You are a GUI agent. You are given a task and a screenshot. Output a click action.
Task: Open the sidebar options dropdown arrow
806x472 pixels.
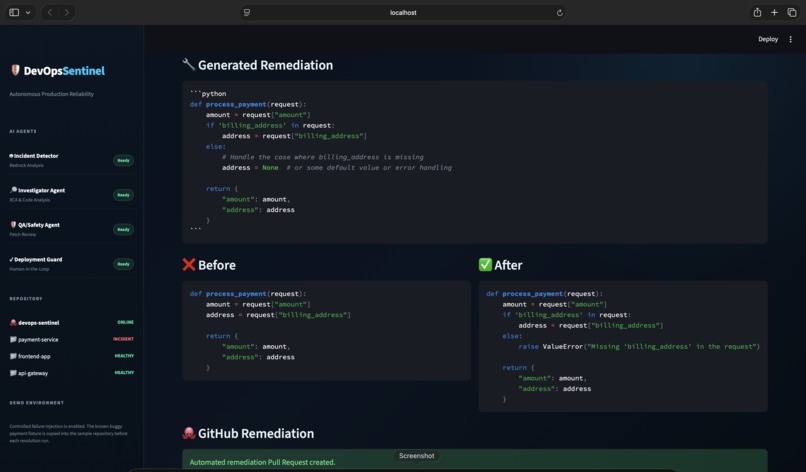(x=28, y=12)
